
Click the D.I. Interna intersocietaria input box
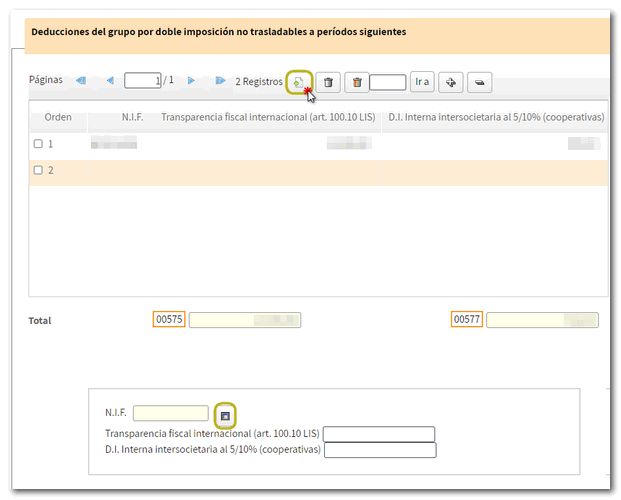point(381,450)
